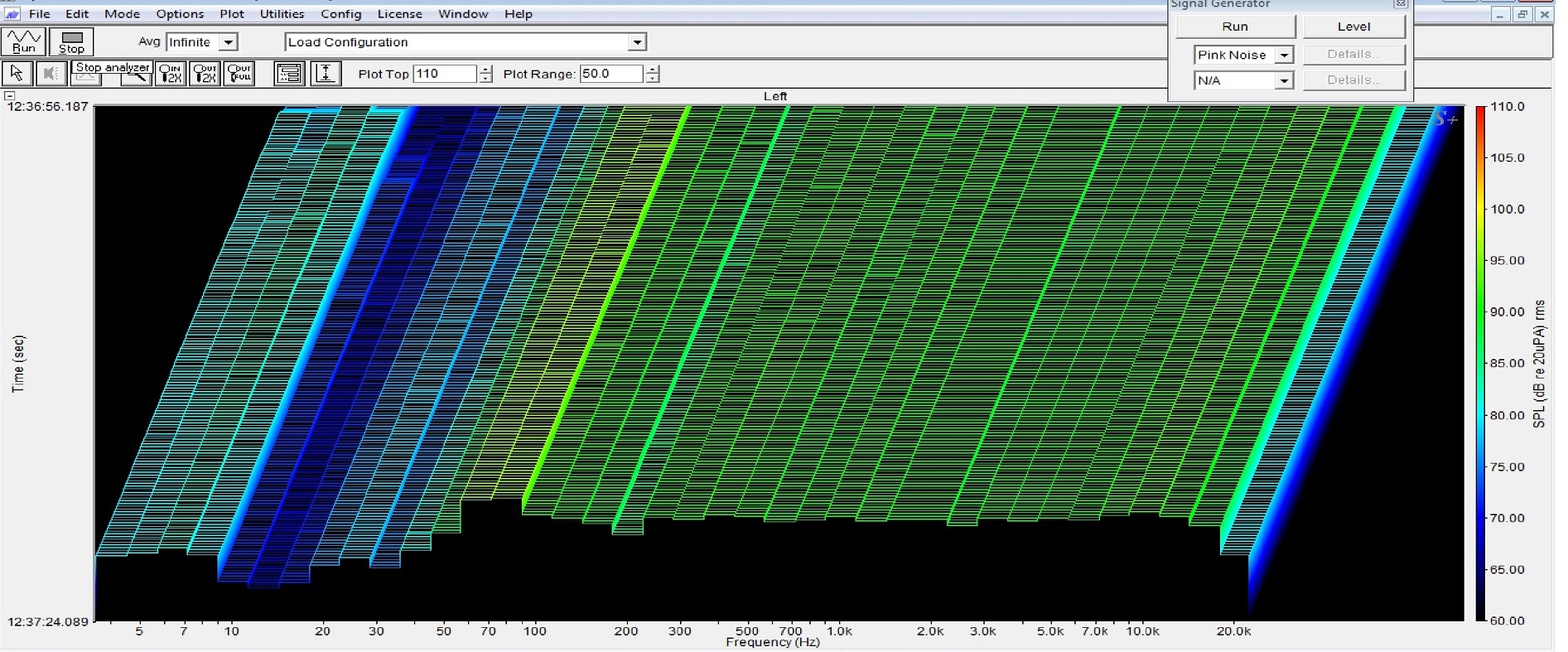
Task: Start the analyzer with the Run waveform icon
Action: click(24, 41)
